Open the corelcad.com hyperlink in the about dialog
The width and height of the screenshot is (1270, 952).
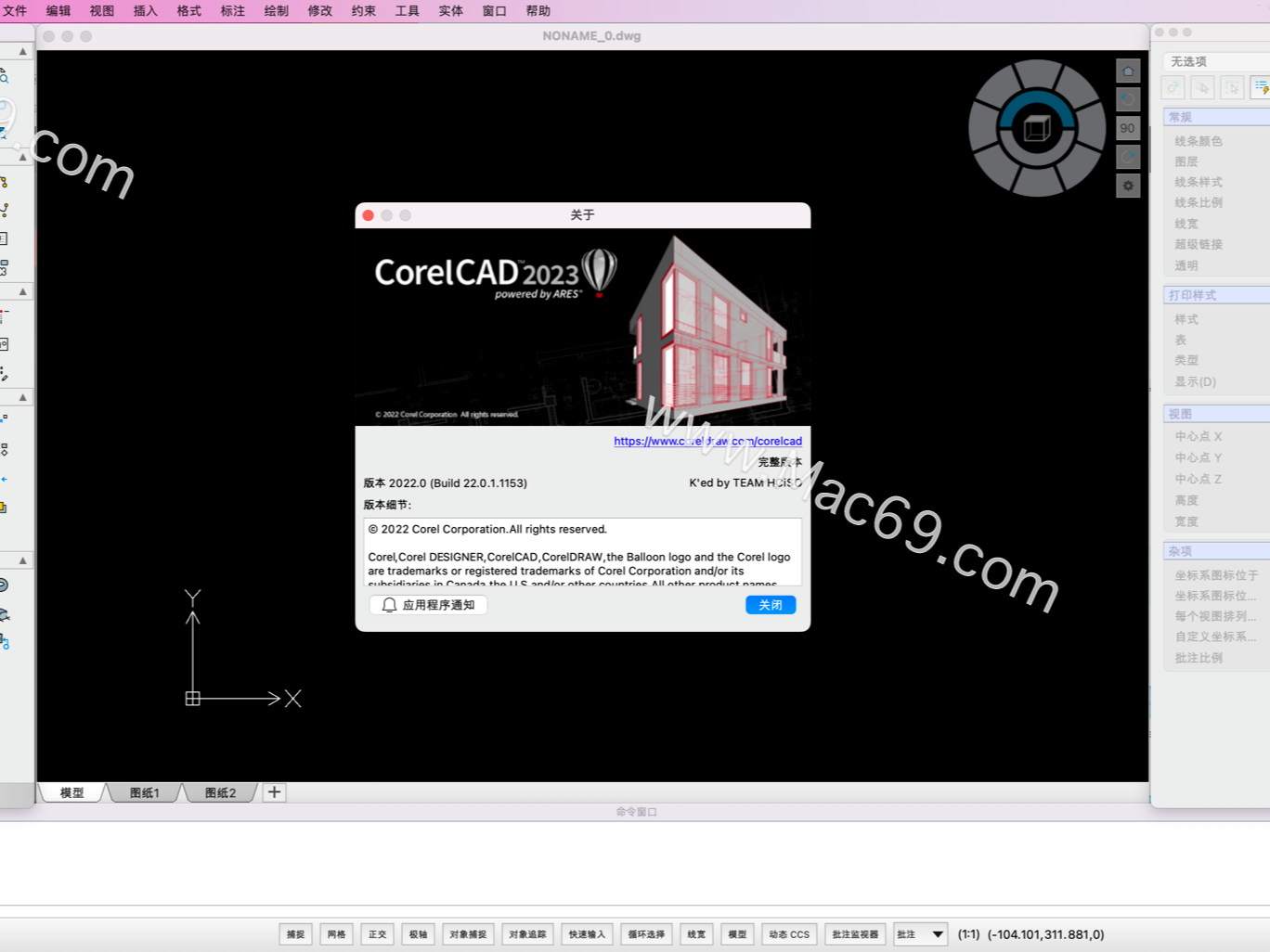click(x=708, y=441)
